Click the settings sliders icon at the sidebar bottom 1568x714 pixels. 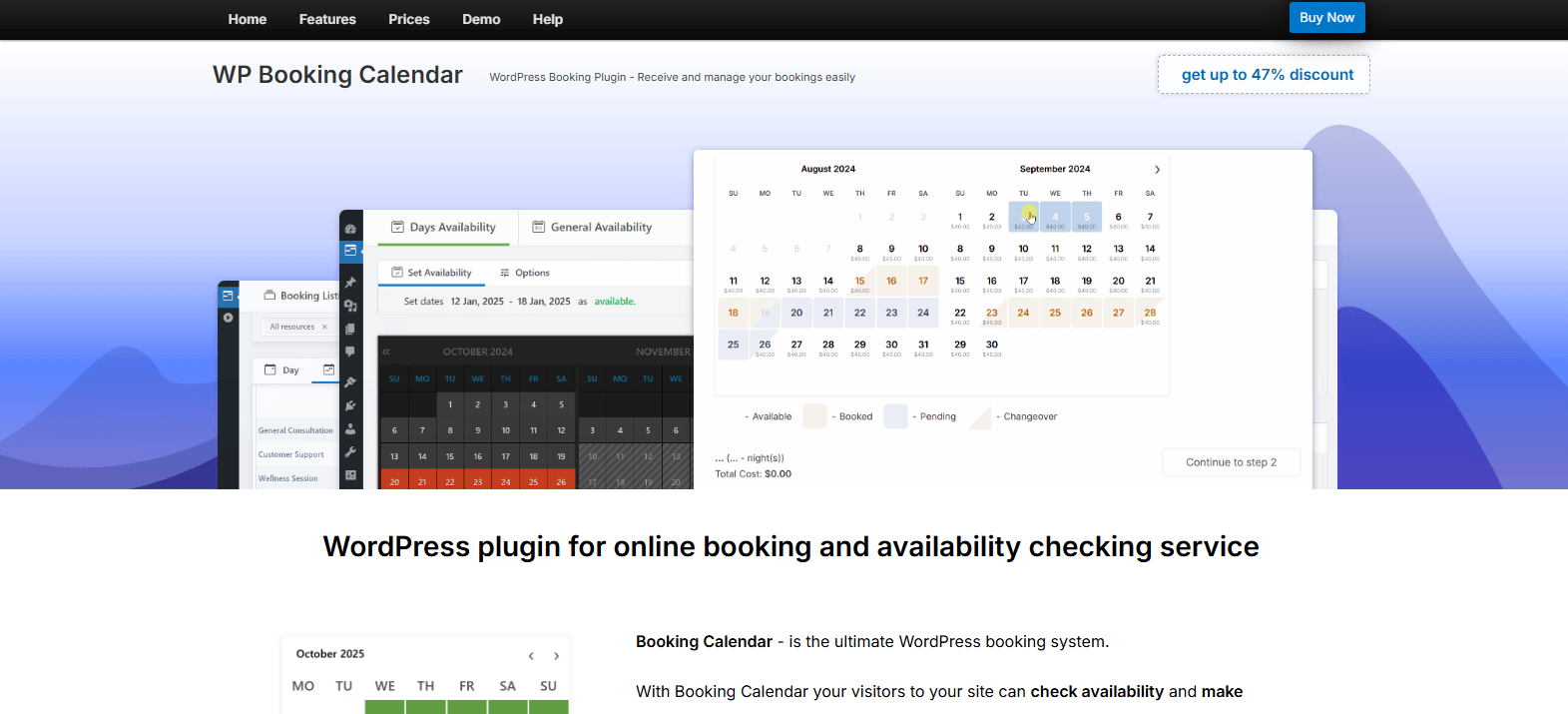pyautogui.click(x=350, y=475)
